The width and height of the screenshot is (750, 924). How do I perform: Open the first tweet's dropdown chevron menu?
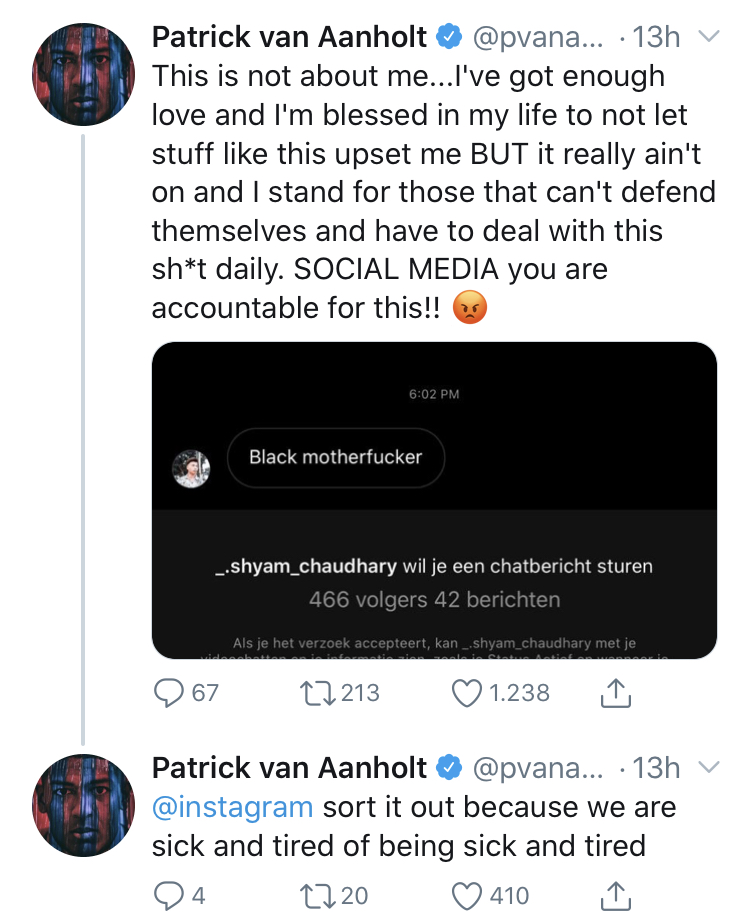point(708,37)
